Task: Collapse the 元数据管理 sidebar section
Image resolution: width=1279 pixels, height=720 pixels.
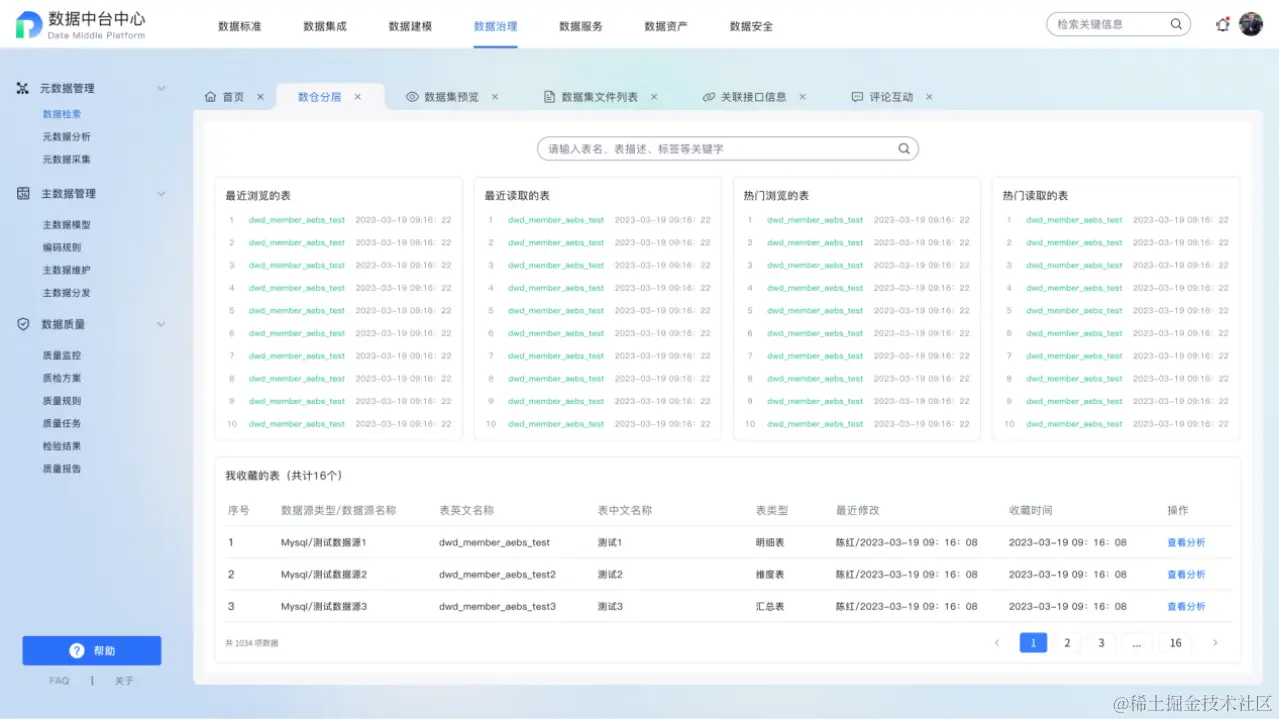Action: pyautogui.click(x=161, y=88)
